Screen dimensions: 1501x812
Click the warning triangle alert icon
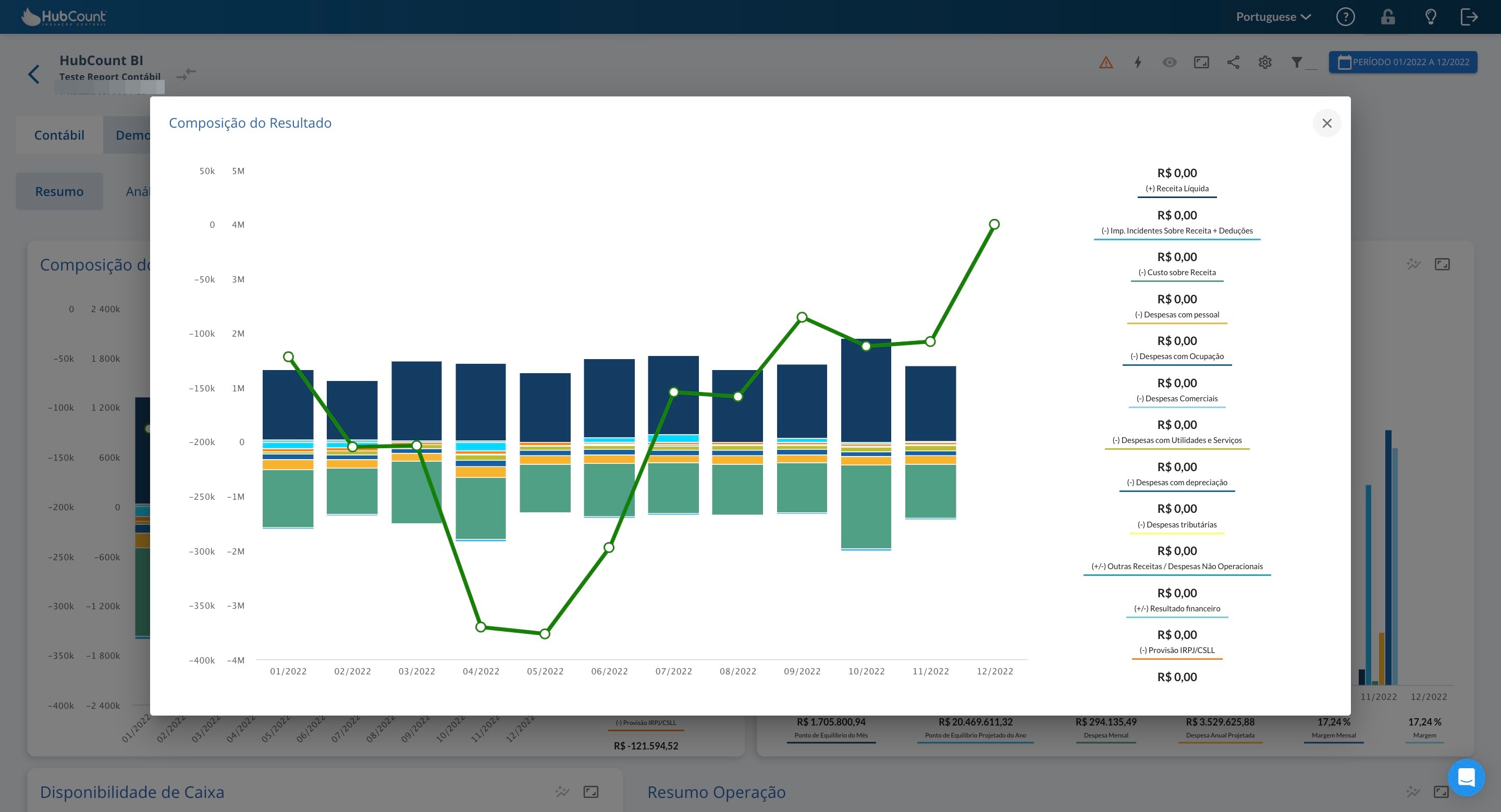1105,63
